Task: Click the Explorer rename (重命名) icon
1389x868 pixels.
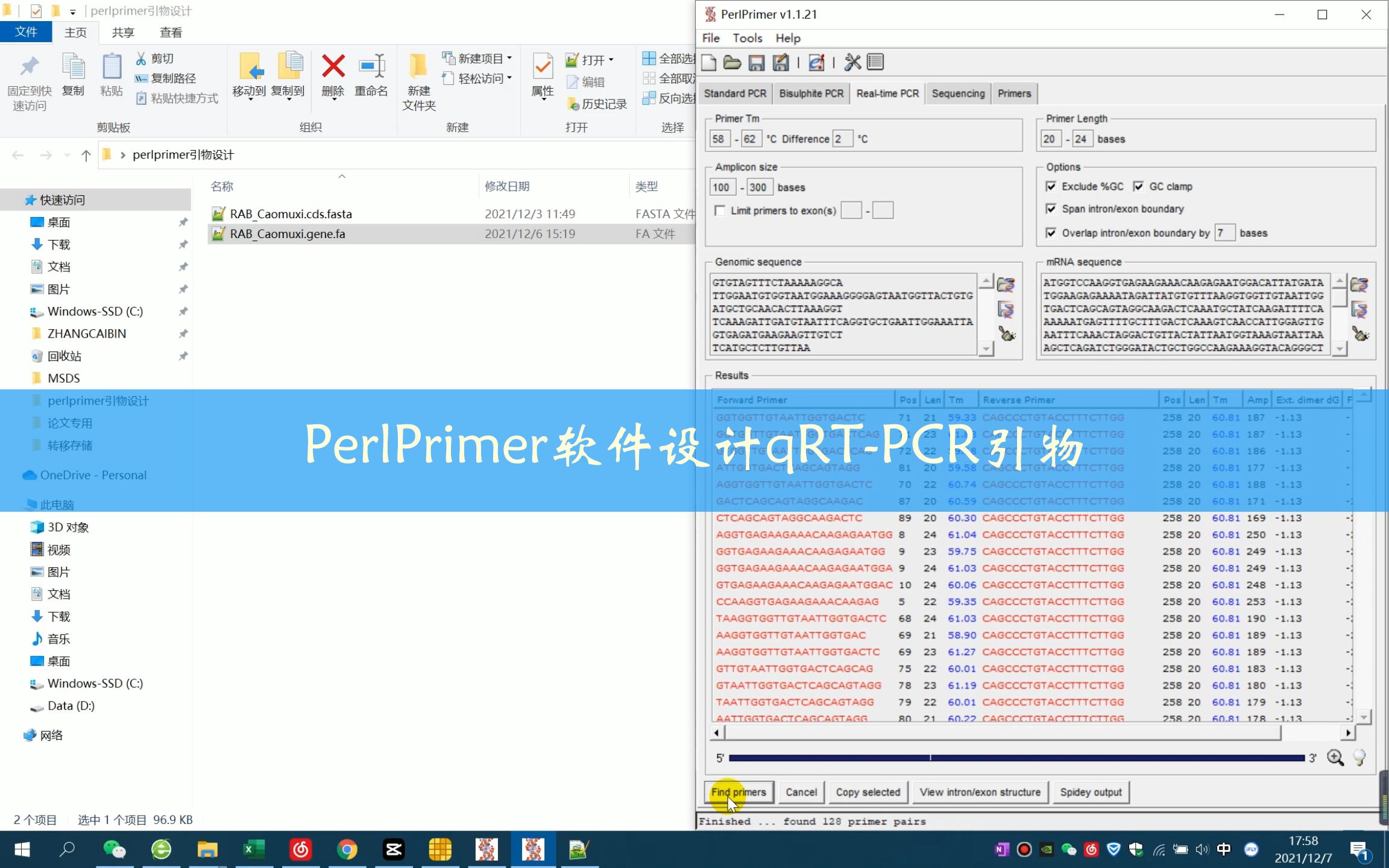Action: point(371,66)
